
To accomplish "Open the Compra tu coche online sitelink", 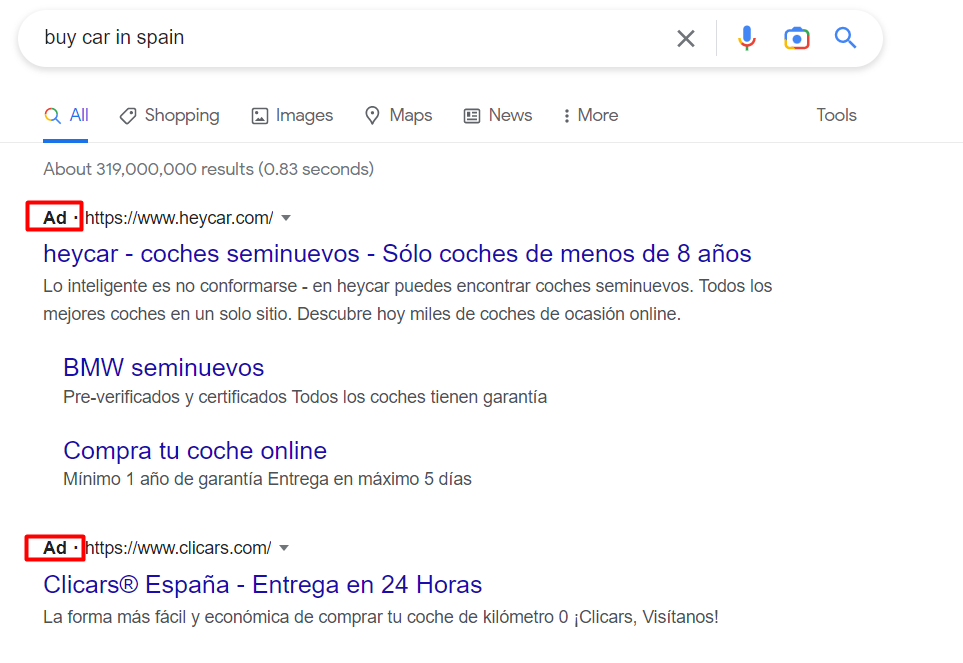I will pyautogui.click(x=195, y=451).
